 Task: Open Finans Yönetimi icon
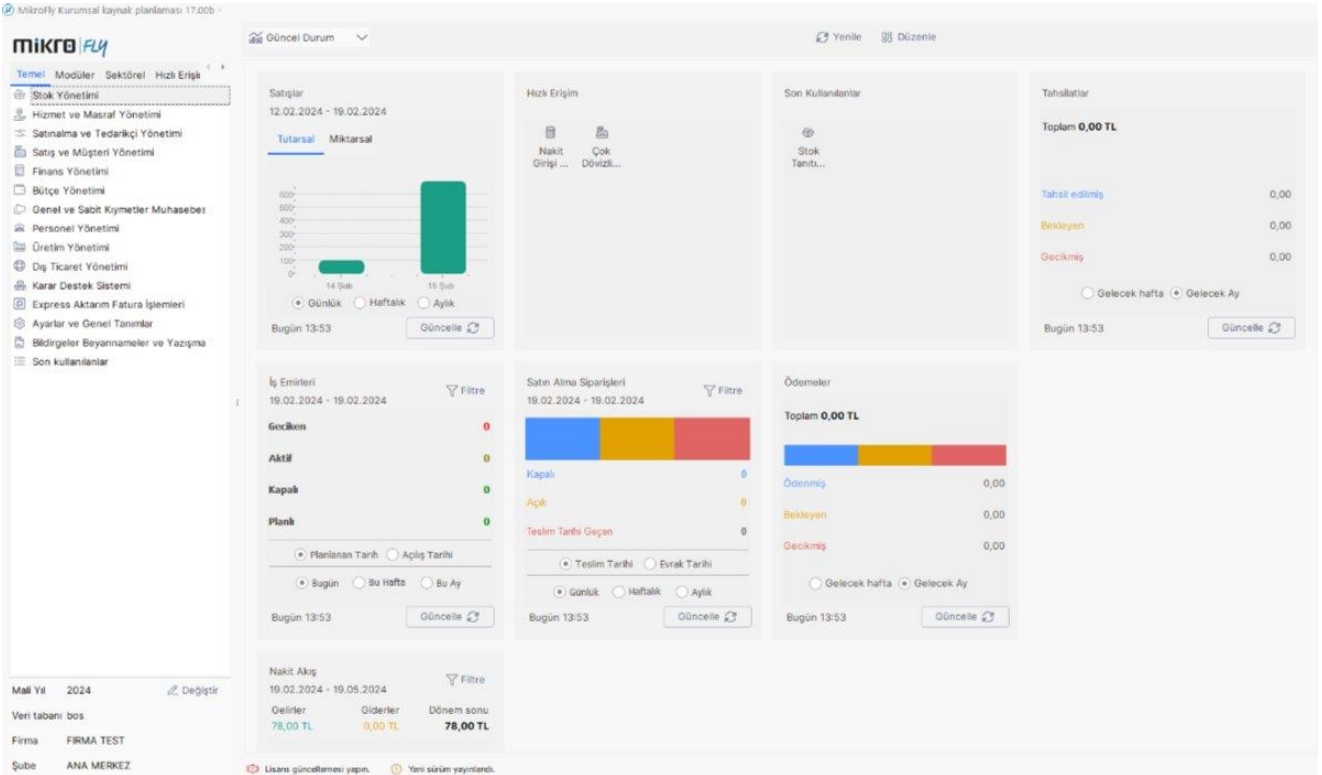[x=20, y=172]
